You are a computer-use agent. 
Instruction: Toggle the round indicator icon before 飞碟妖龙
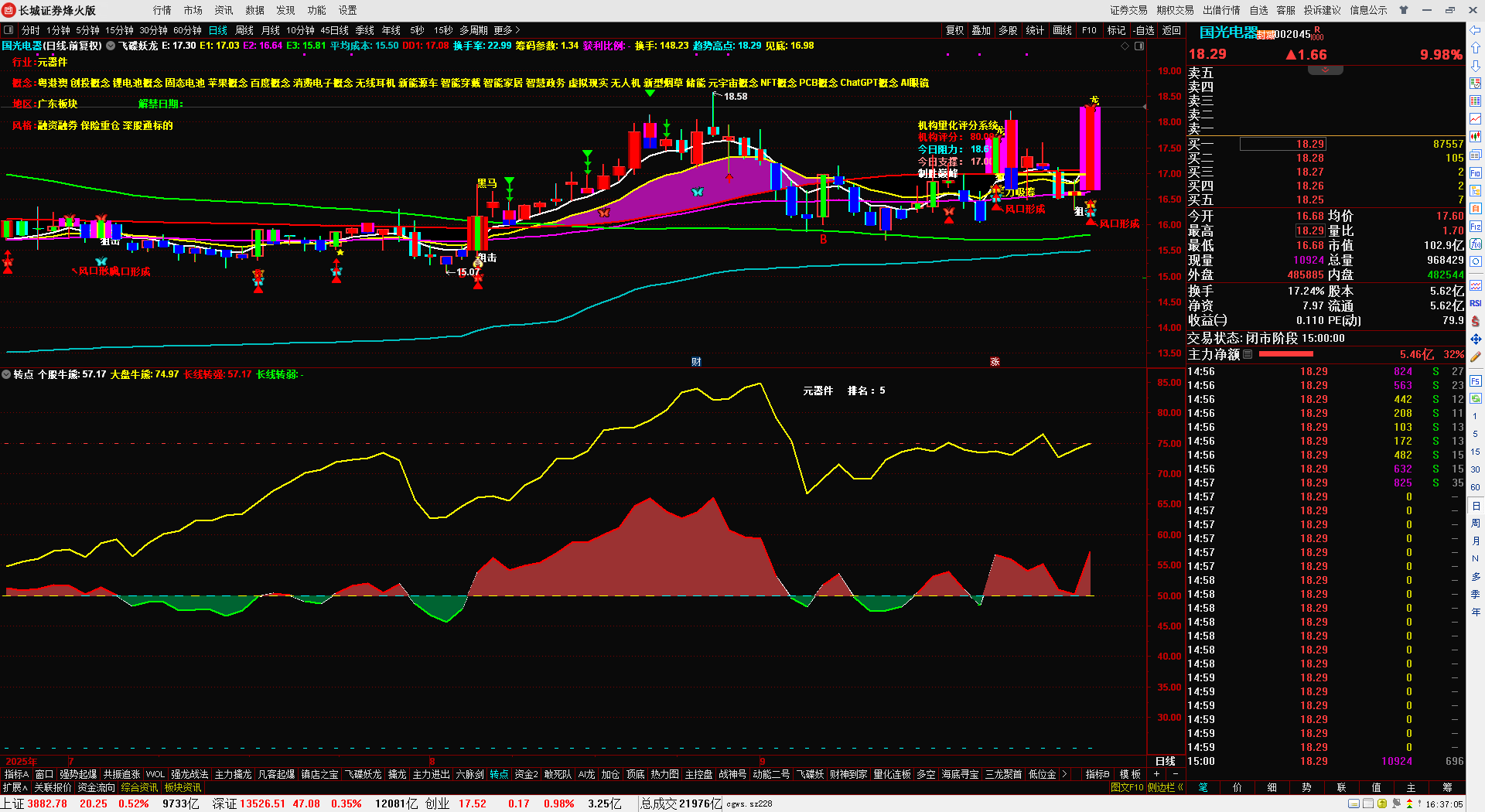[x=111, y=46]
